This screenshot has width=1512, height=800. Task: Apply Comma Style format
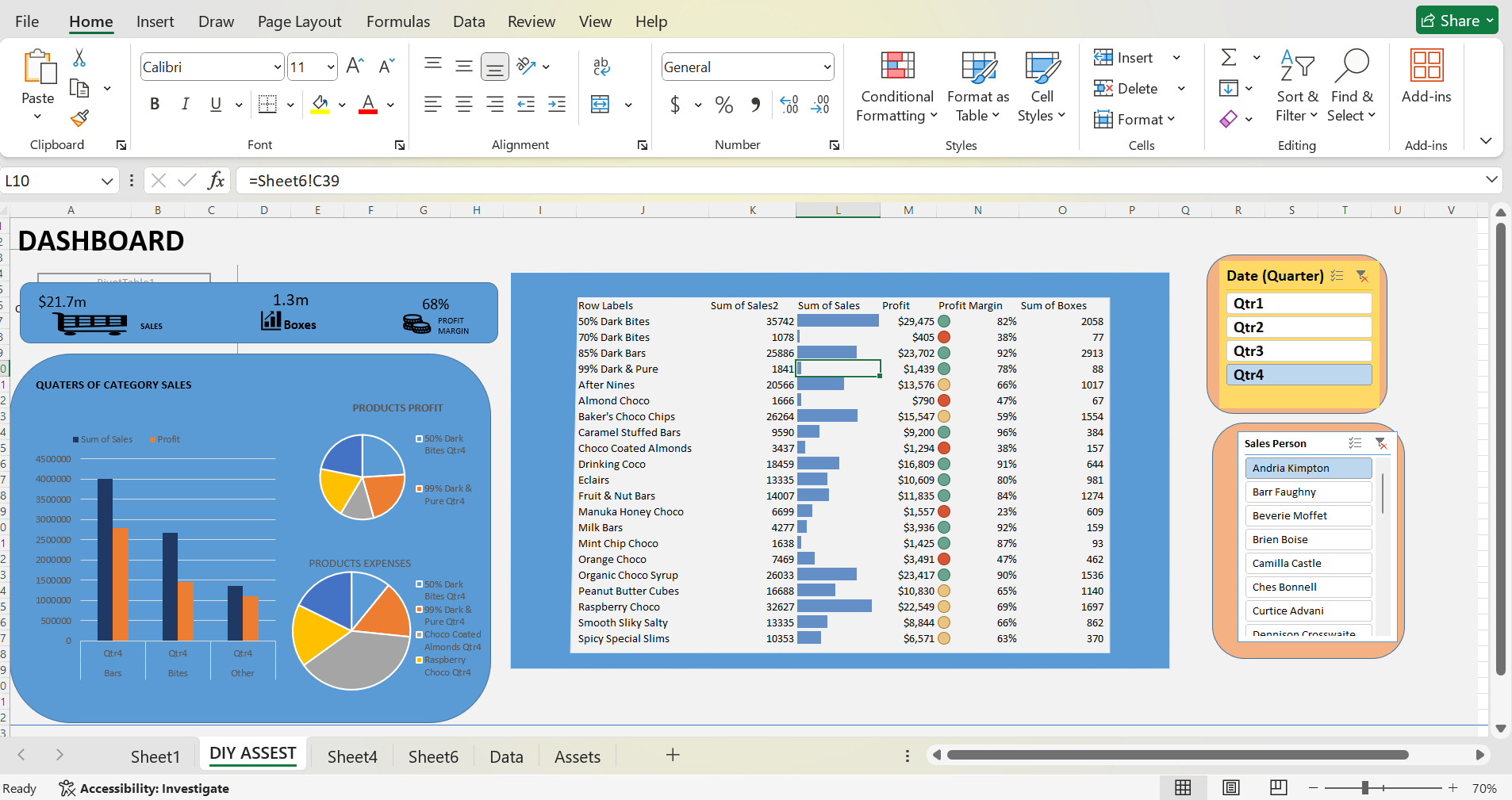click(x=755, y=104)
